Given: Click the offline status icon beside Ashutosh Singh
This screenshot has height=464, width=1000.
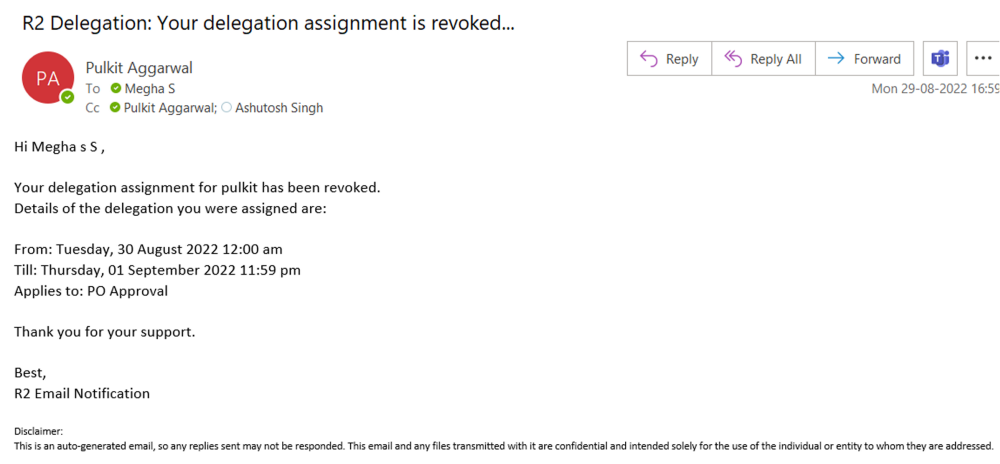Looking at the screenshot, I should pyautogui.click(x=226, y=108).
